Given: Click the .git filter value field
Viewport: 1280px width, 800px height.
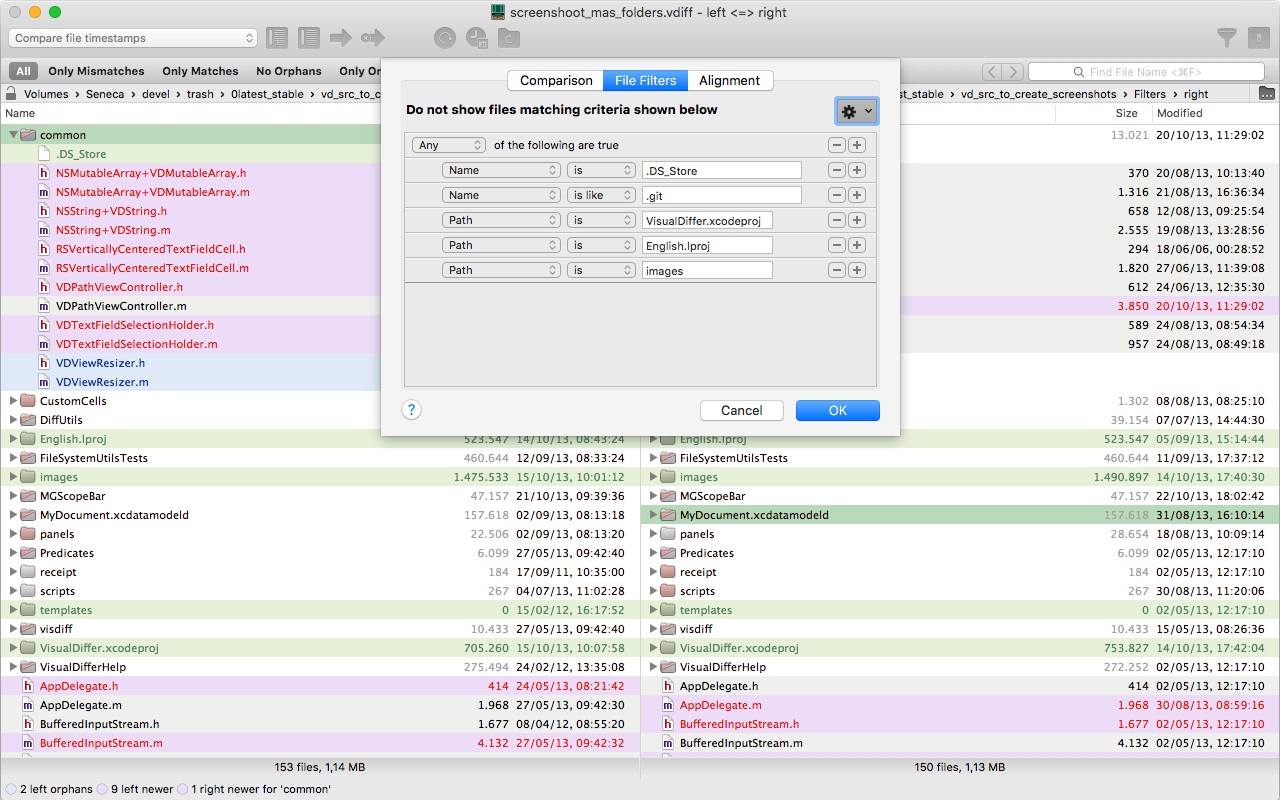Looking at the screenshot, I should [x=721, y=195].
